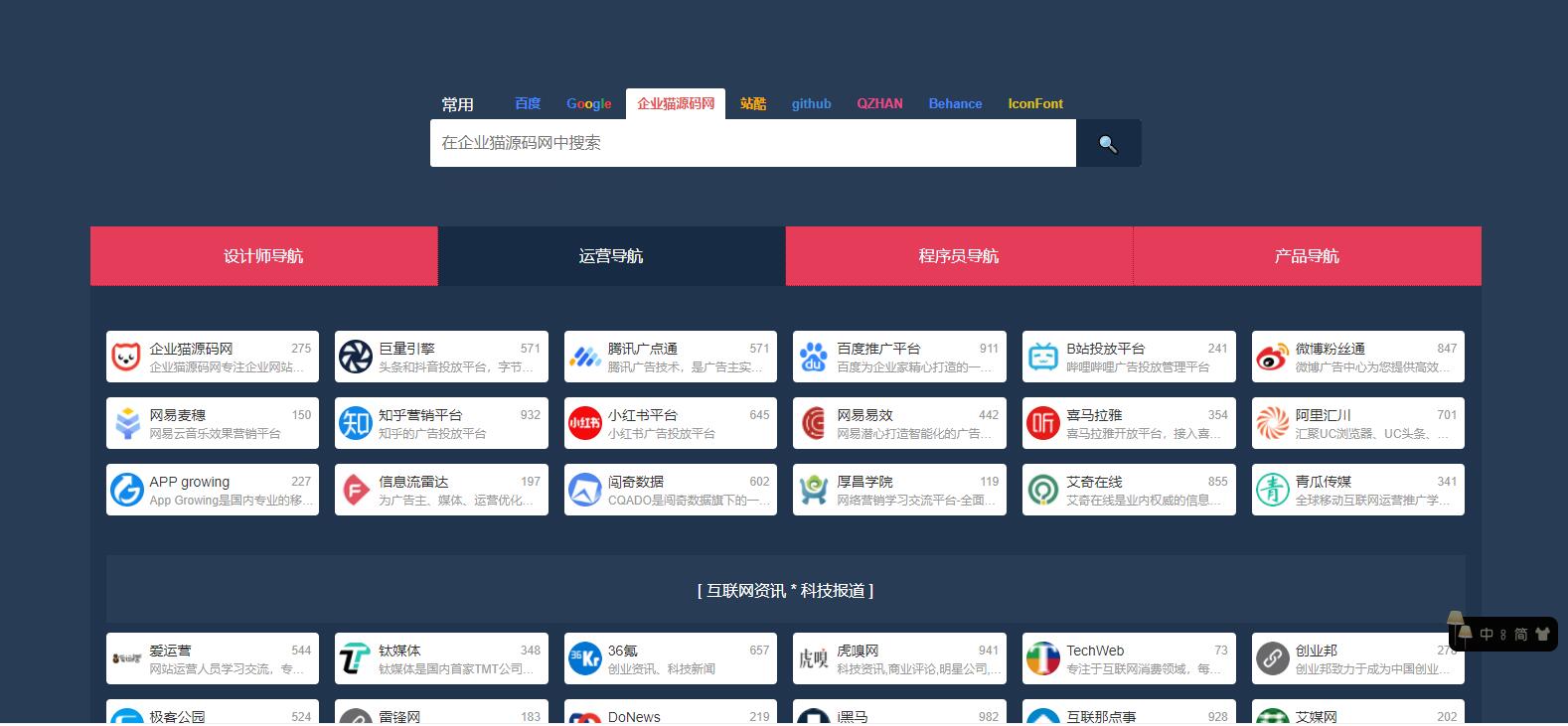This screenshot has height=726, width=1568.
Task: Click the 爱运营 logo icon
Action: [x=126, y=658]
